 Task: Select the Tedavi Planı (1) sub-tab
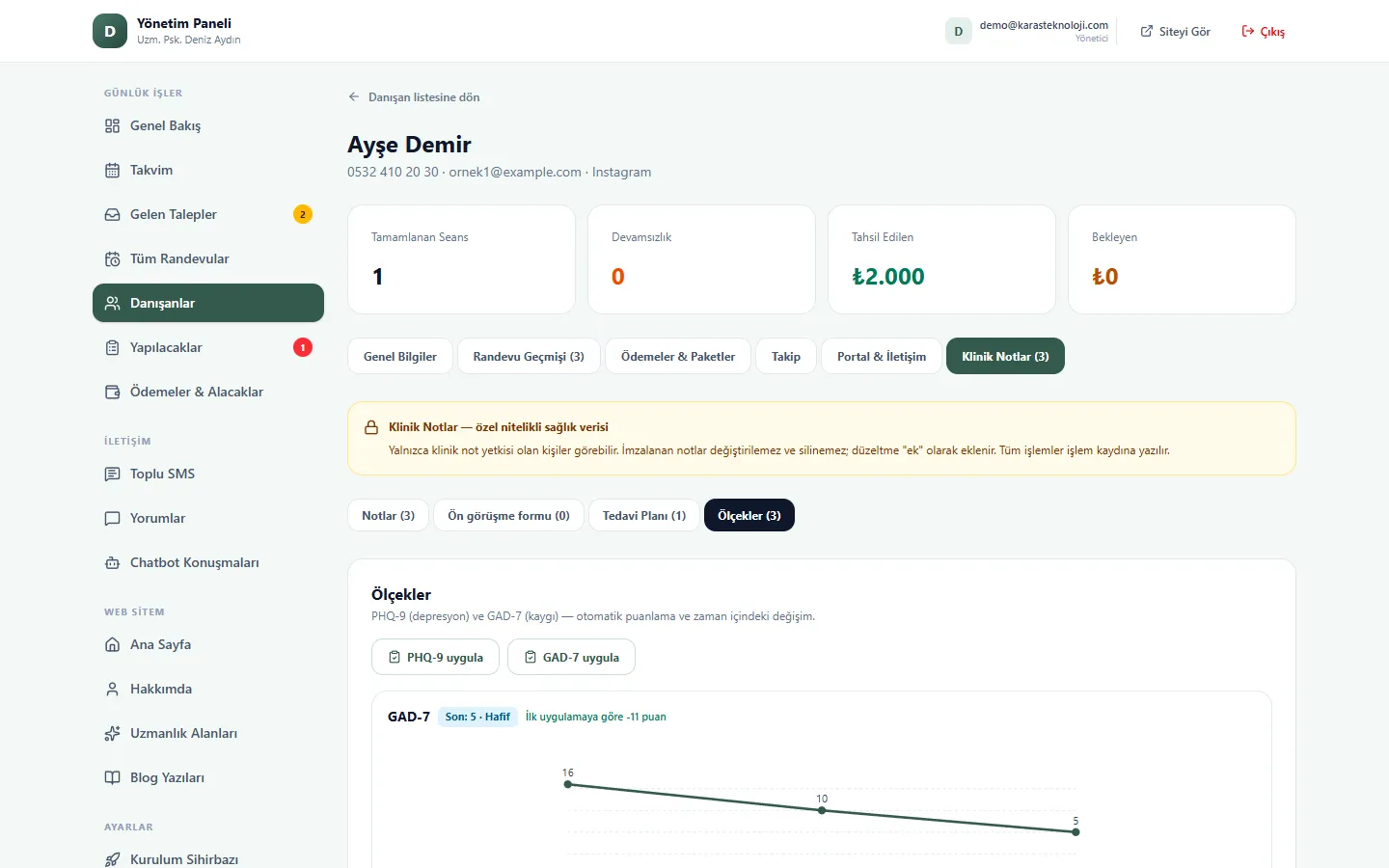click(x=644, y=515)
